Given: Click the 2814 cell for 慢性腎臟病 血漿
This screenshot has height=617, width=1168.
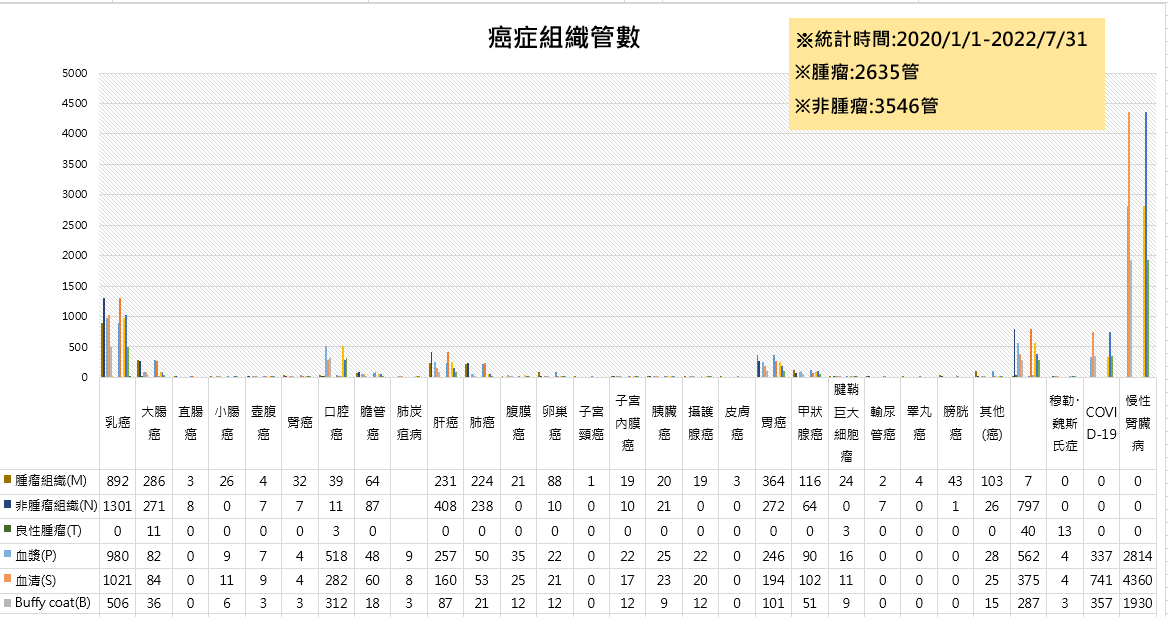Looking at the screenshot, I should 1137,556.
